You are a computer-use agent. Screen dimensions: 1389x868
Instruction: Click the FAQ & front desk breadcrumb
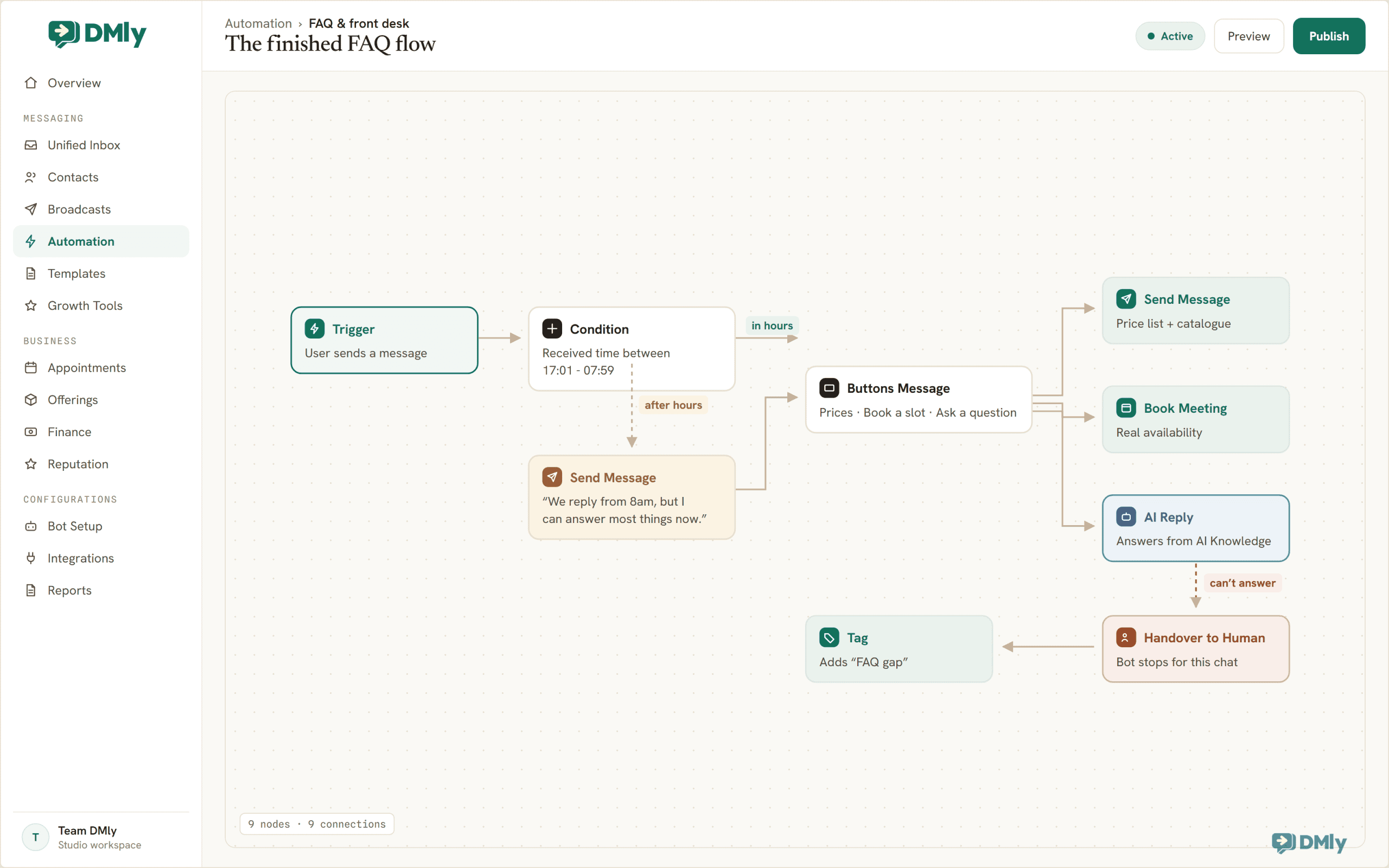click(359, 23)
